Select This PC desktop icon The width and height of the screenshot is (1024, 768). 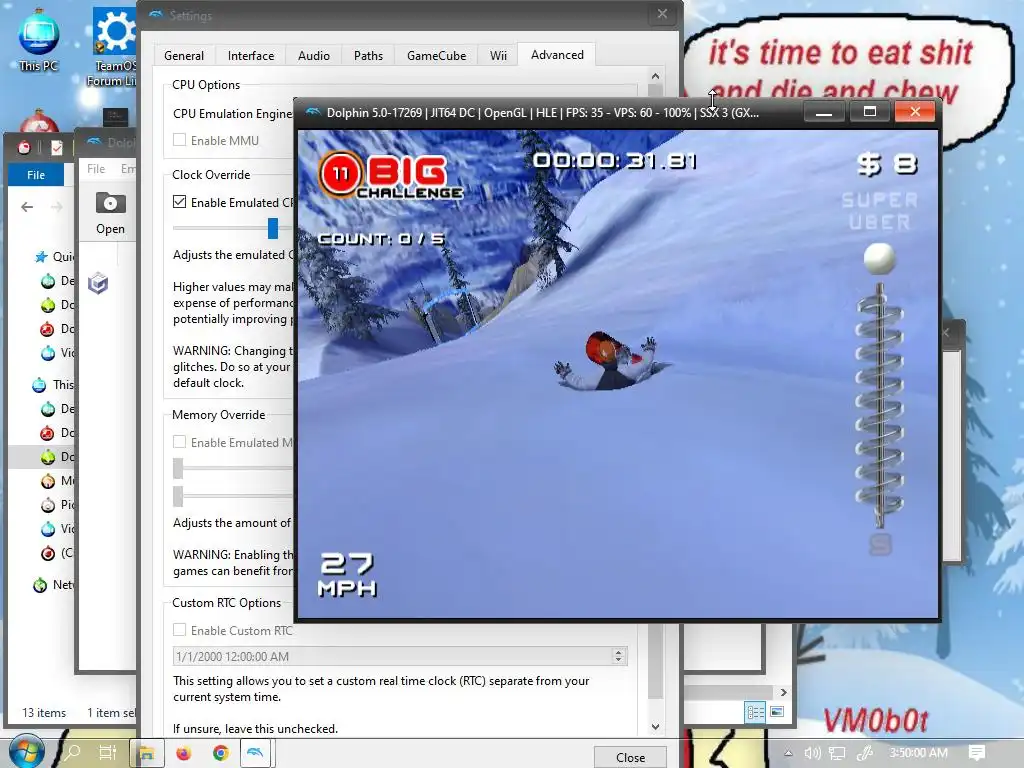point(39,42)
